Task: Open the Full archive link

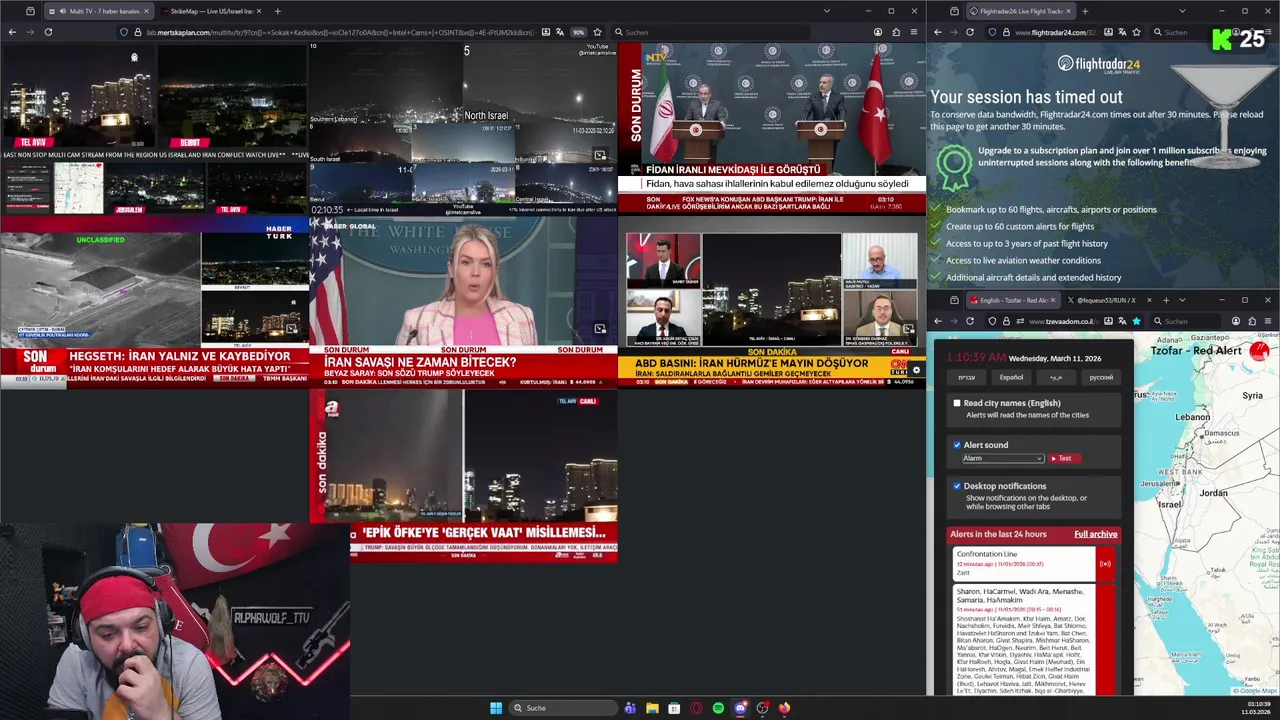Action: (x=1096, y=534)
